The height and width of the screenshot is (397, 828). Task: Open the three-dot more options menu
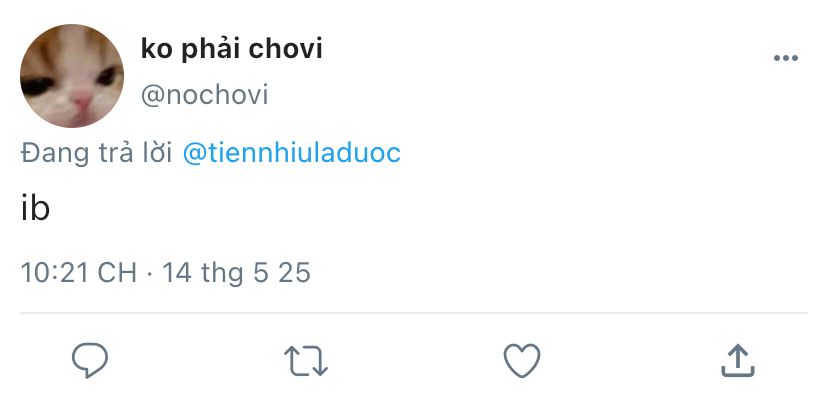[786, 58]
